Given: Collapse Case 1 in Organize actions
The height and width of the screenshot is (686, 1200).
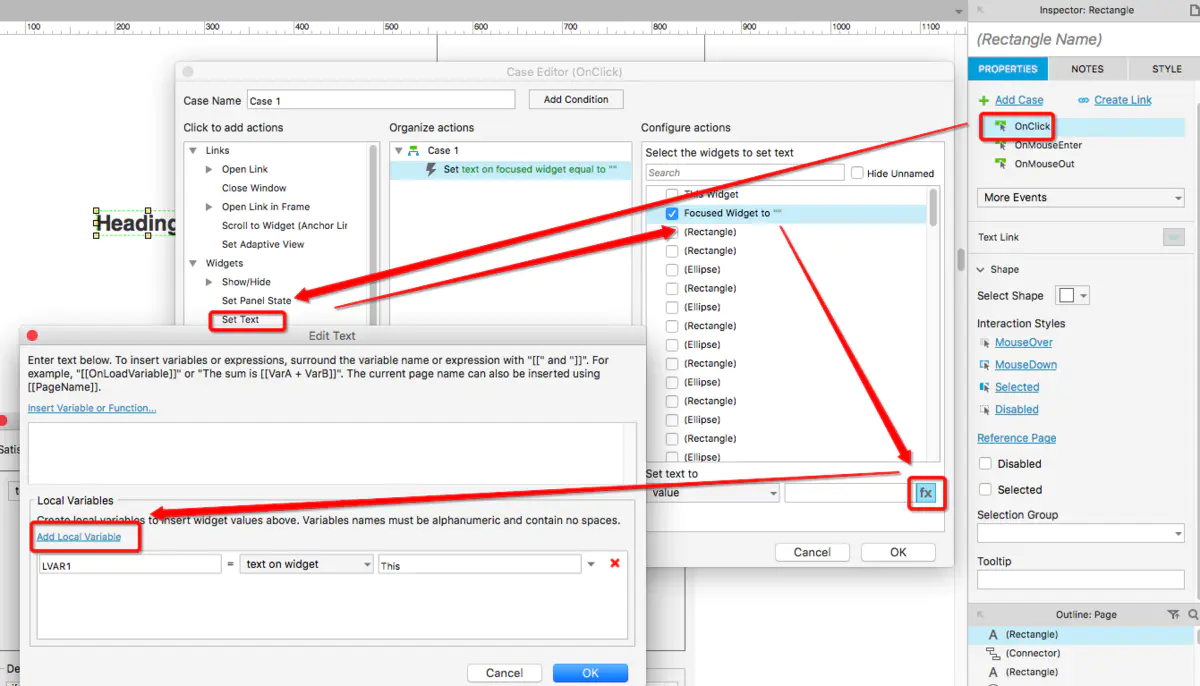Looking at the screenshot, I should (x=399, y=151).
